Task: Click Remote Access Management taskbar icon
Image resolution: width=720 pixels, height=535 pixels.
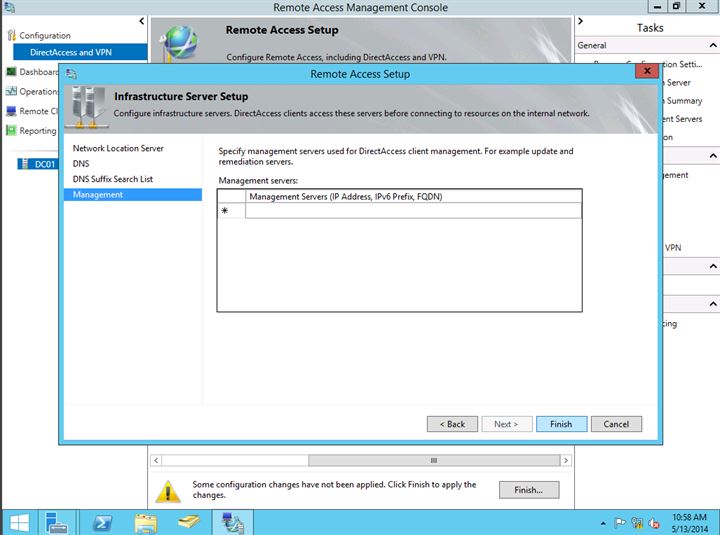Action: tap(232, 523)
